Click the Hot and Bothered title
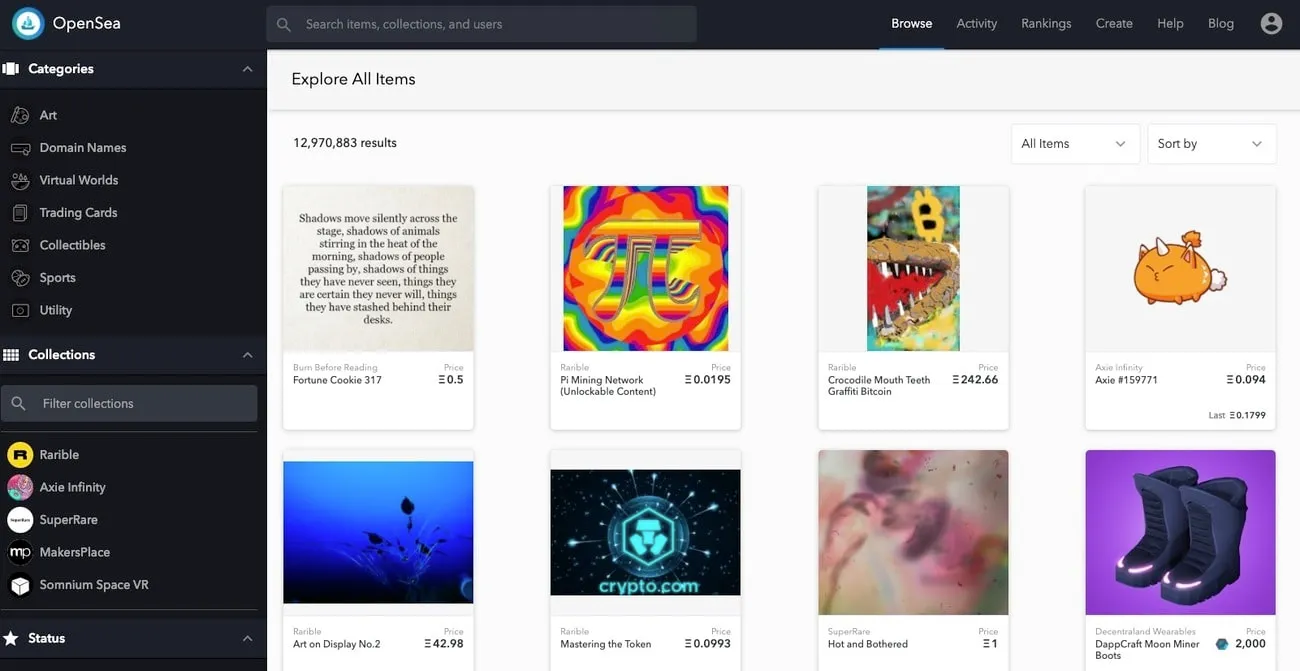 (x=868, y=644)
